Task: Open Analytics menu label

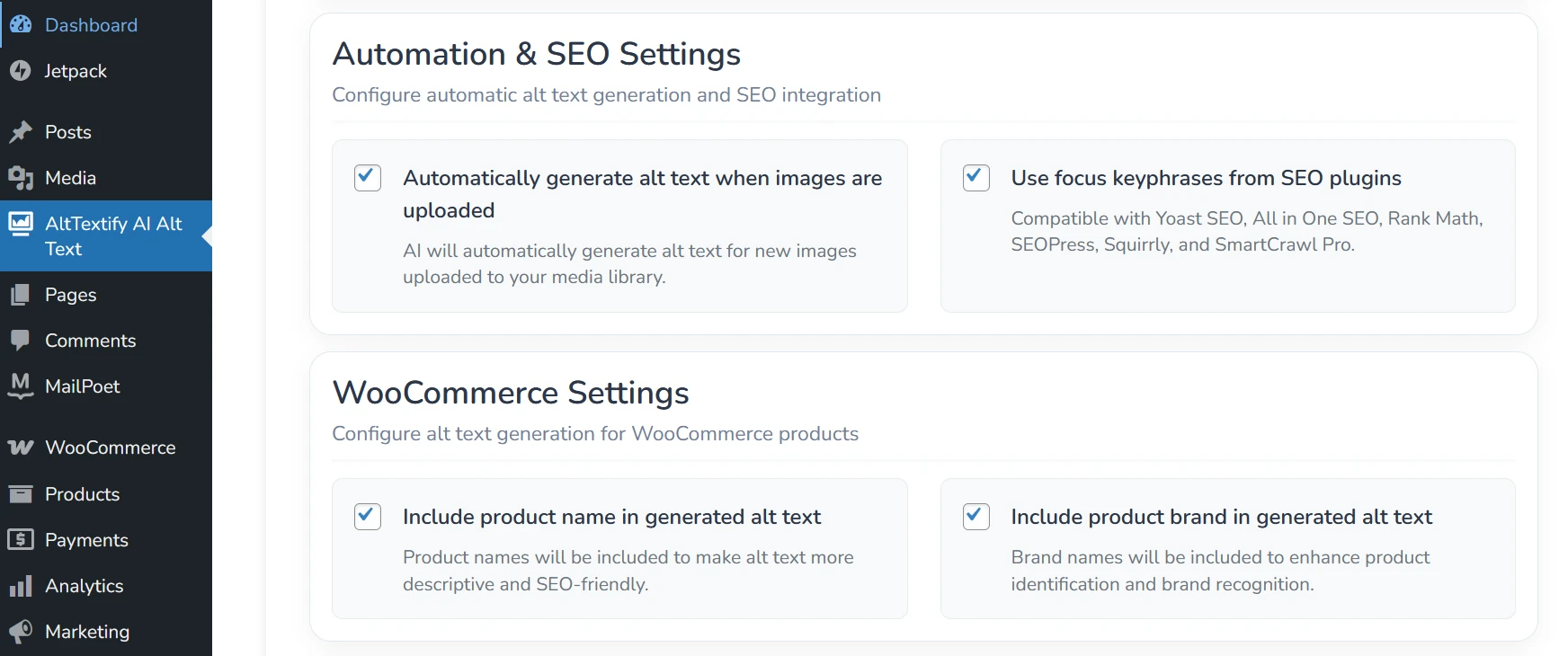Action: coord(85,586)
